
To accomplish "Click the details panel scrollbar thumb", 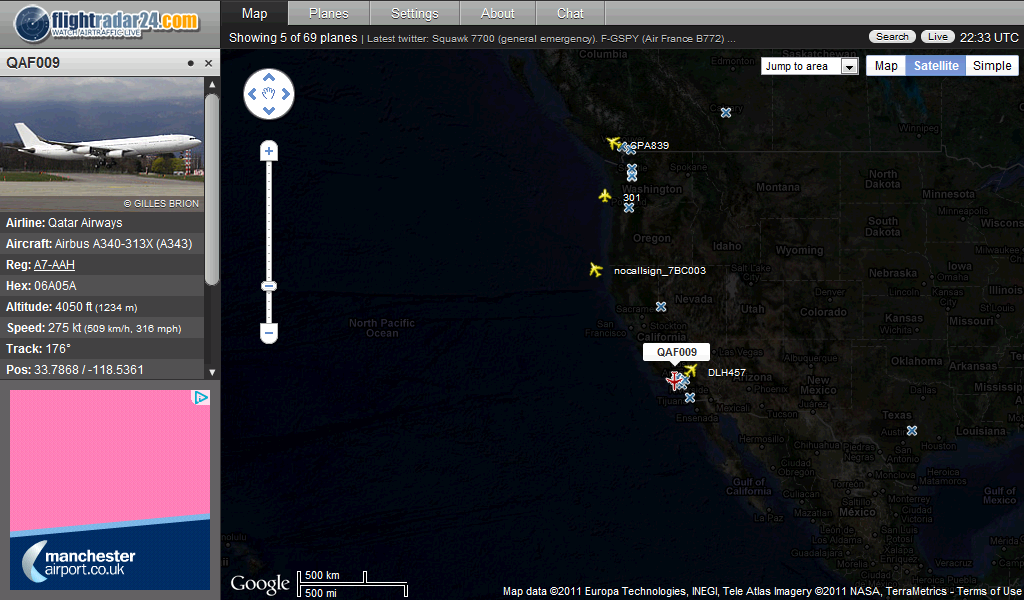I will point(212,189).
